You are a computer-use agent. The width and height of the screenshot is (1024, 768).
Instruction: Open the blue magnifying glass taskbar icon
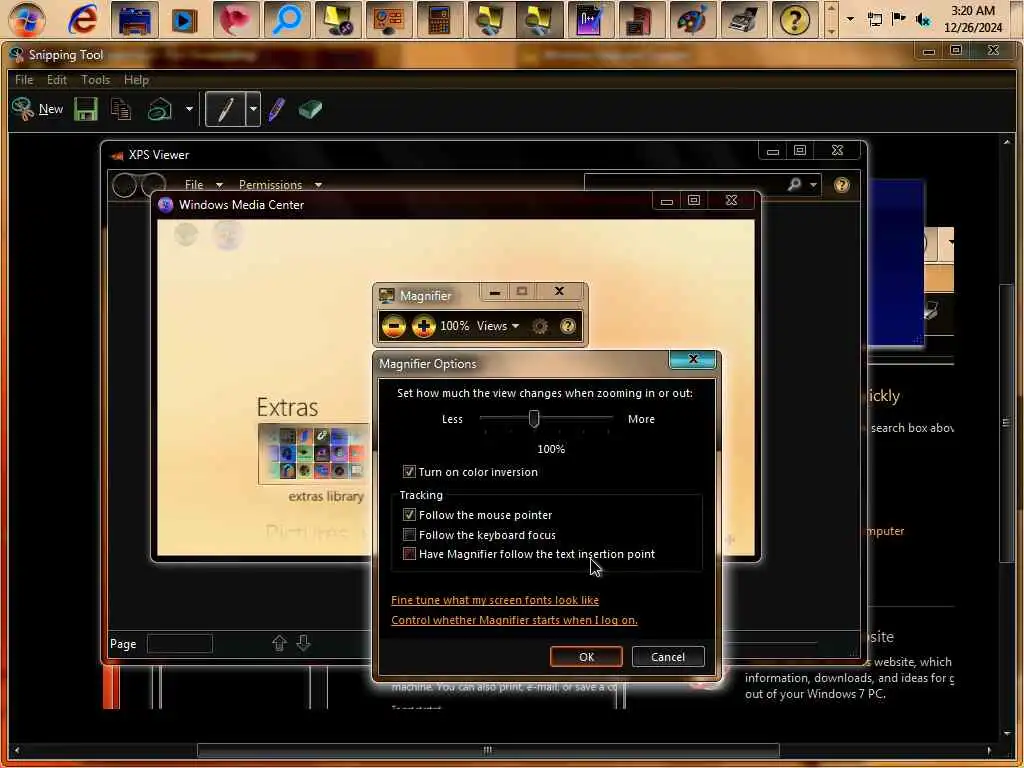tap(287, 20)
